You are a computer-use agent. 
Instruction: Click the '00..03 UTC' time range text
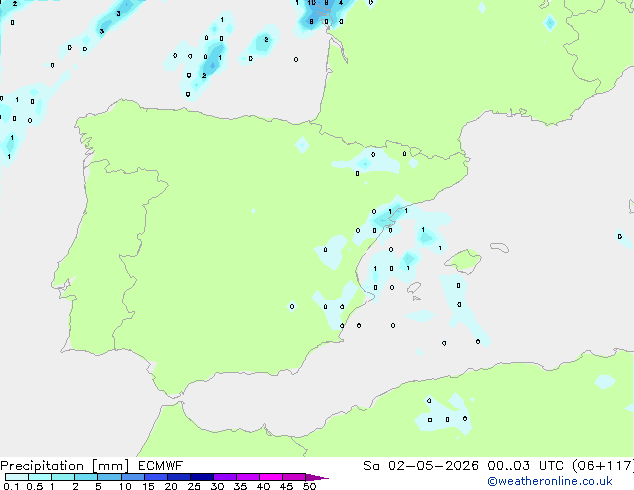526,466
